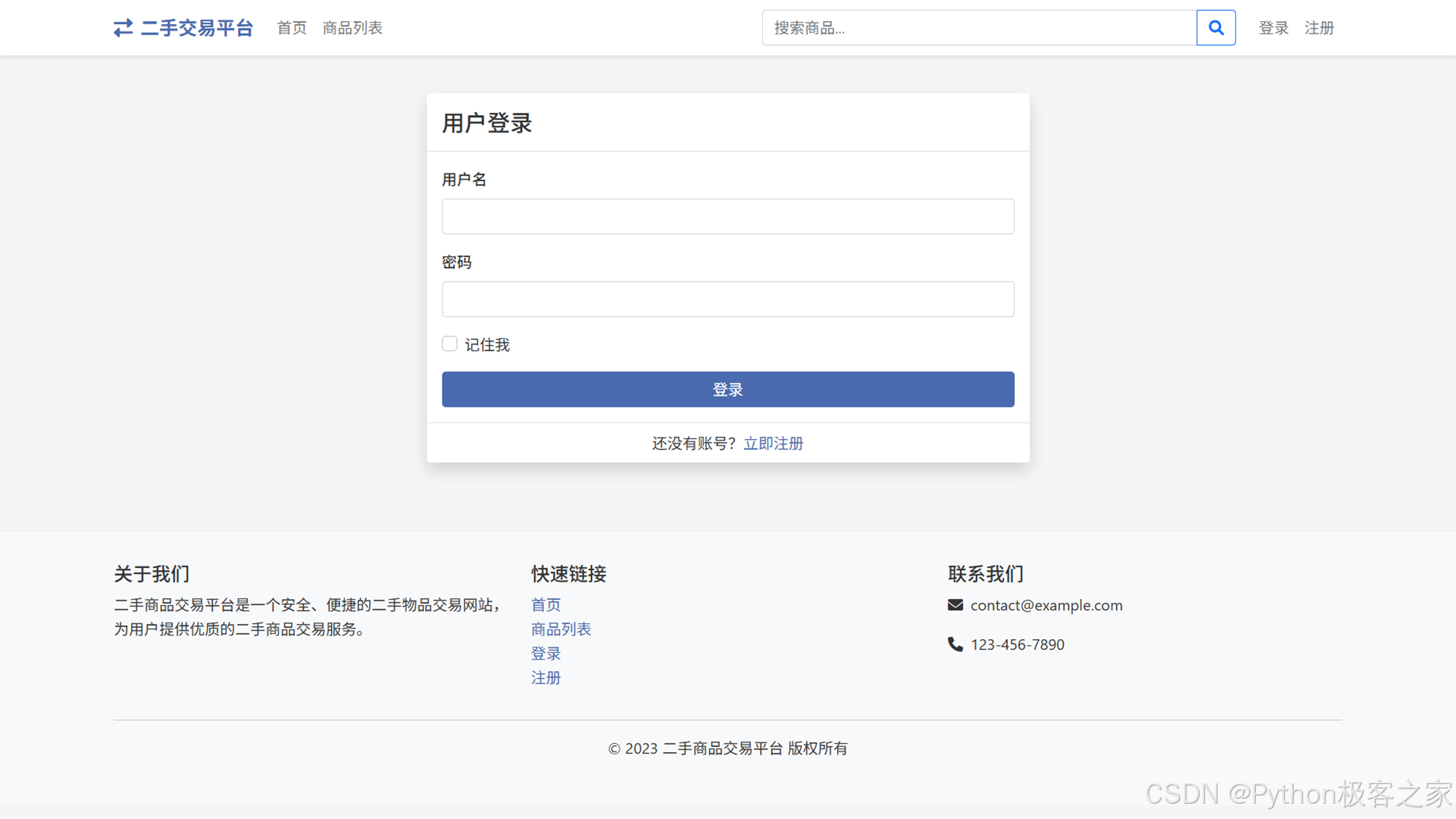Open the footer 登录 quick link

[546, 654]
